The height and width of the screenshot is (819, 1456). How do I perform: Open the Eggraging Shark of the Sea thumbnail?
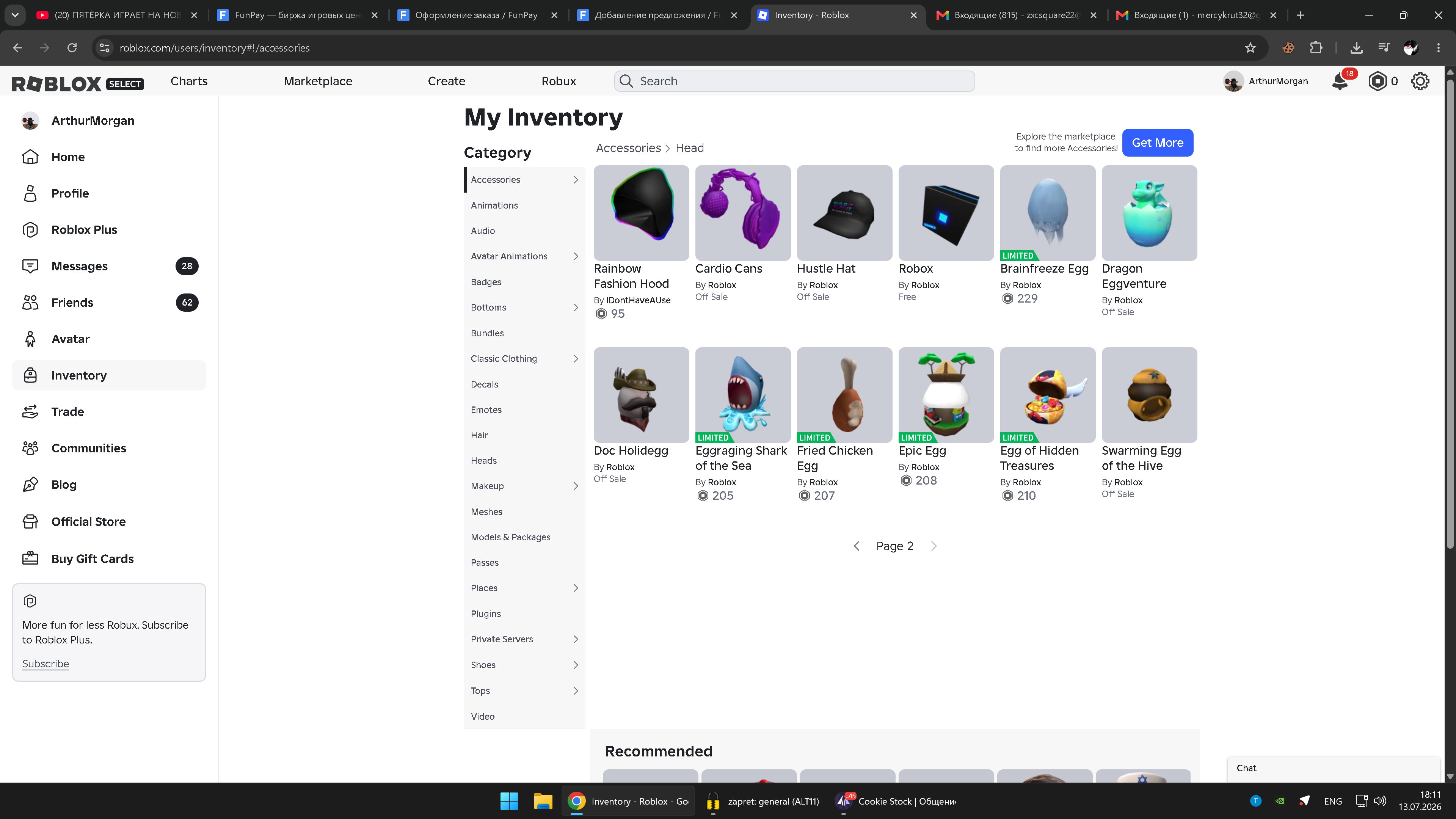(x=743, y=395)
